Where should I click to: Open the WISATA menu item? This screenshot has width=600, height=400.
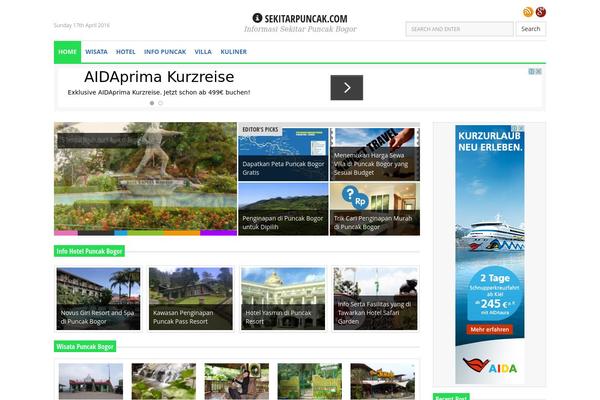tap(96, 52)
